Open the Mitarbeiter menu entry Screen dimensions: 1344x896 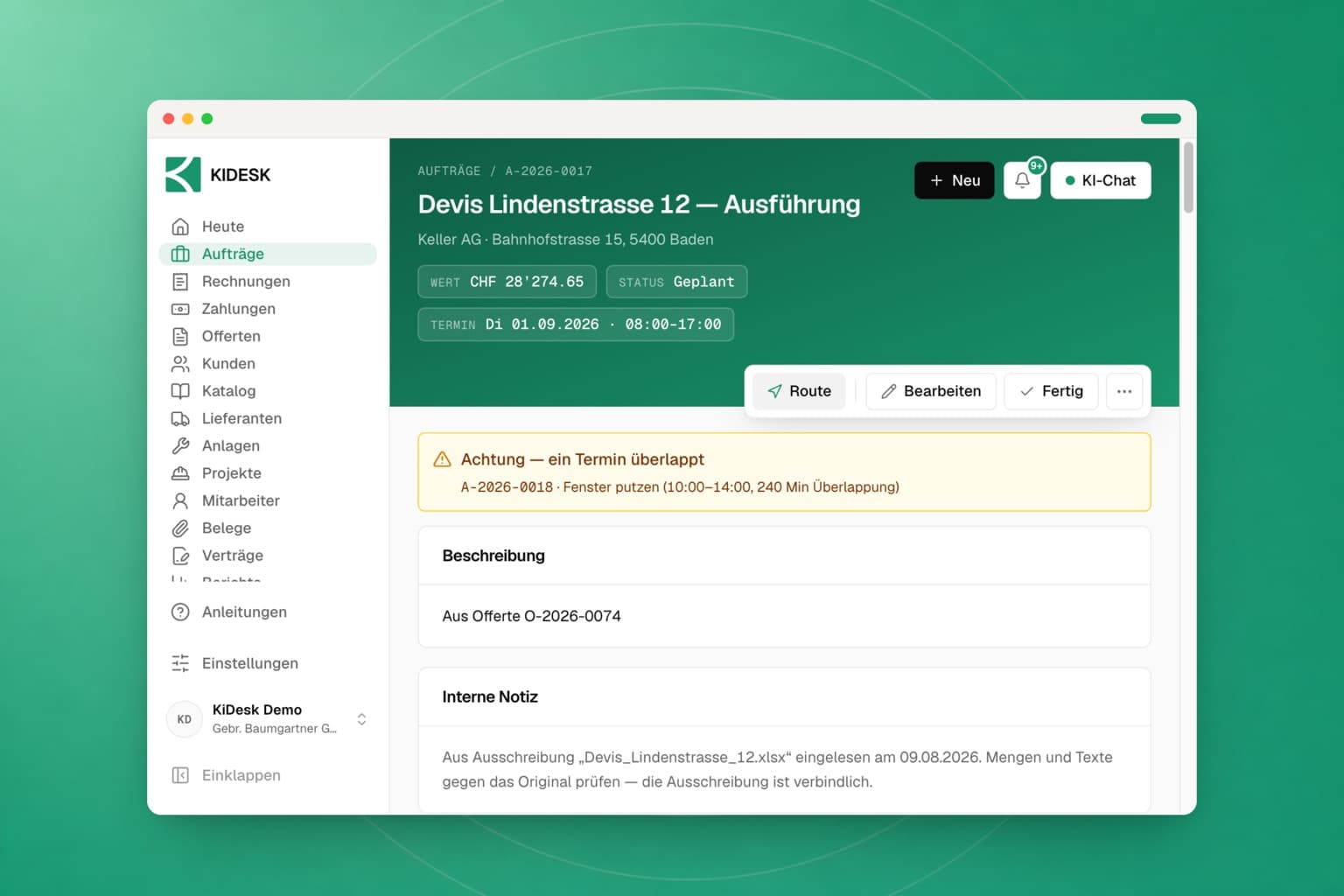pos(268,500)
